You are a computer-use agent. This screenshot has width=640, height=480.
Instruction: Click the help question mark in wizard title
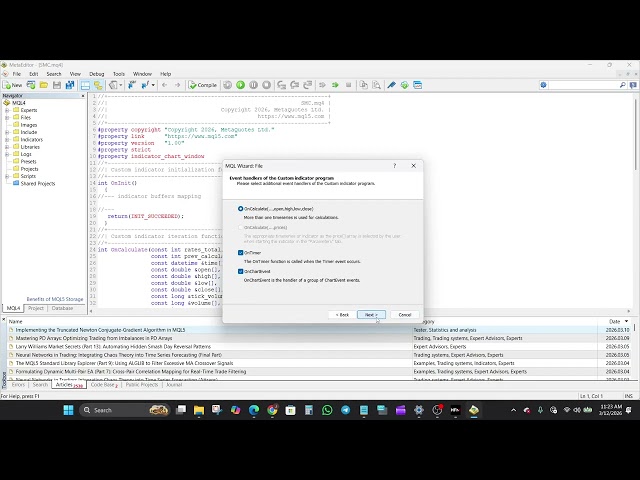coord(395,166)
